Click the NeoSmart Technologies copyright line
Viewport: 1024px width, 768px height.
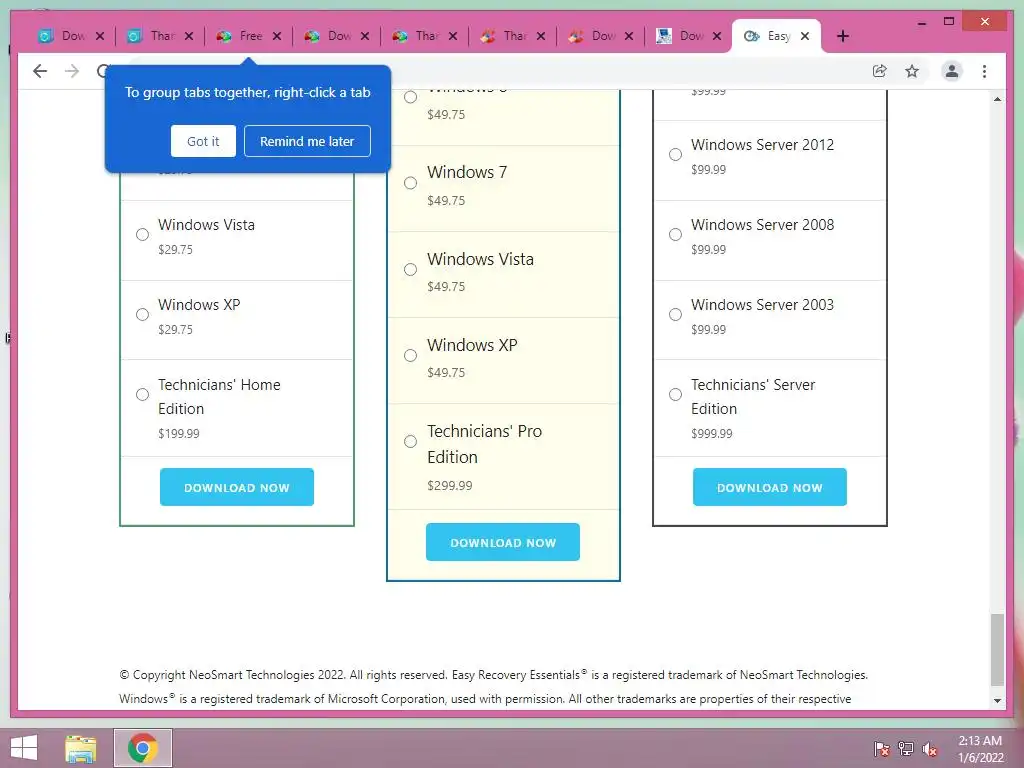494,675
